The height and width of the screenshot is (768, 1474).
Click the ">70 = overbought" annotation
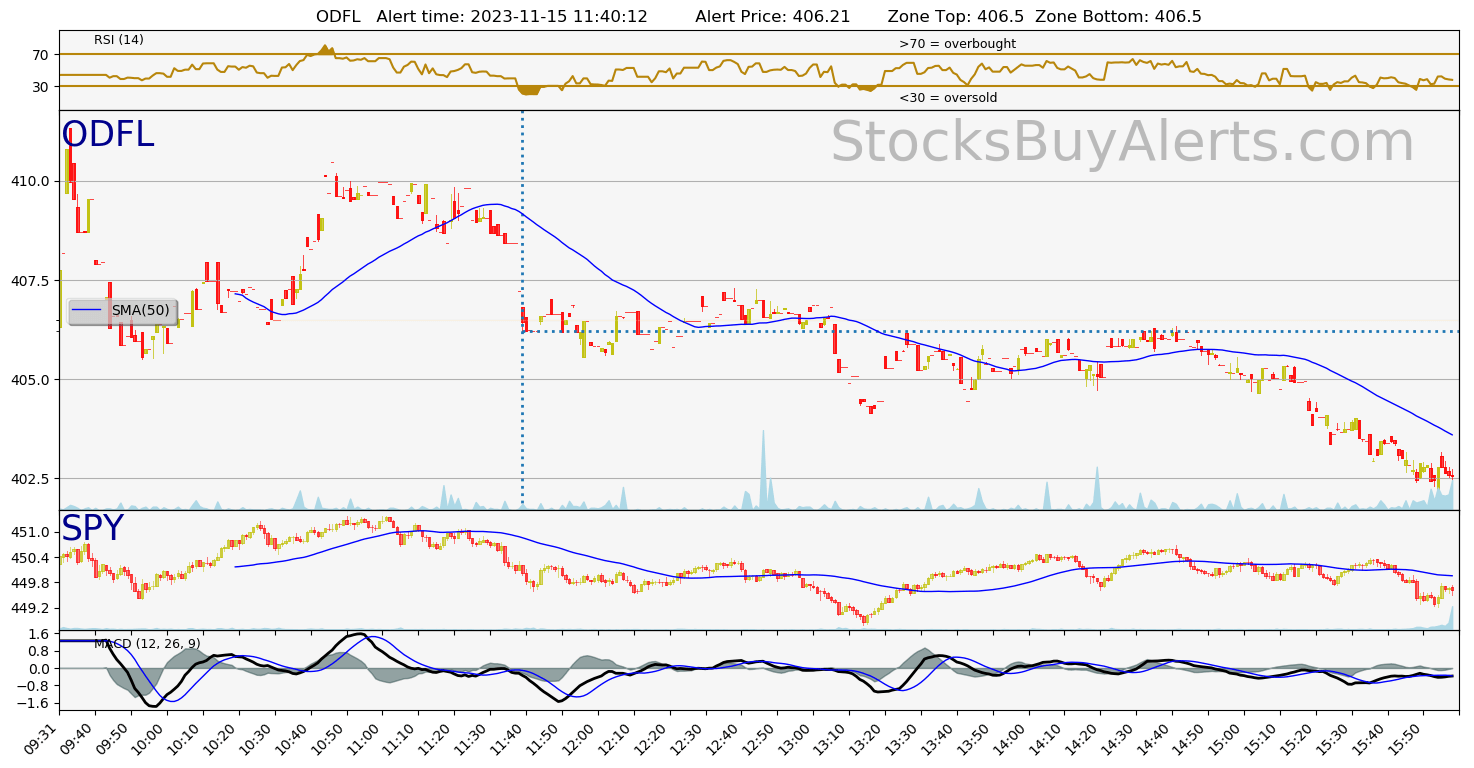[957, 44]
